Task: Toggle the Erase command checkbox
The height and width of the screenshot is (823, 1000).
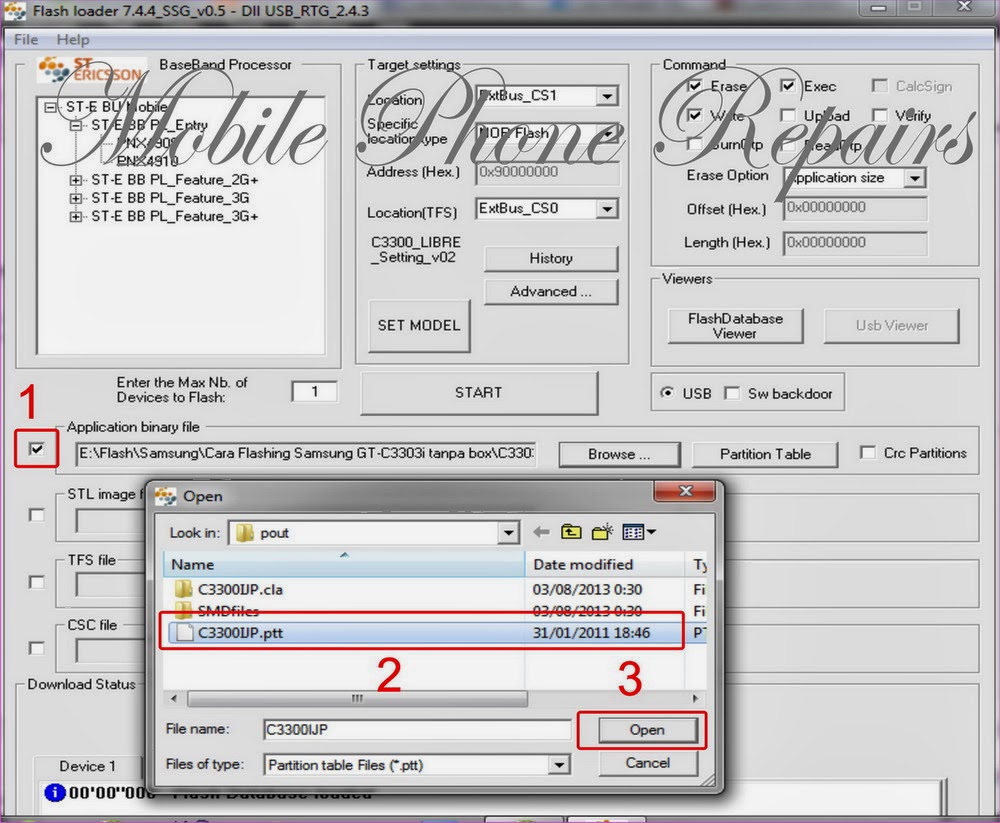Action: [x=695, y=85]
